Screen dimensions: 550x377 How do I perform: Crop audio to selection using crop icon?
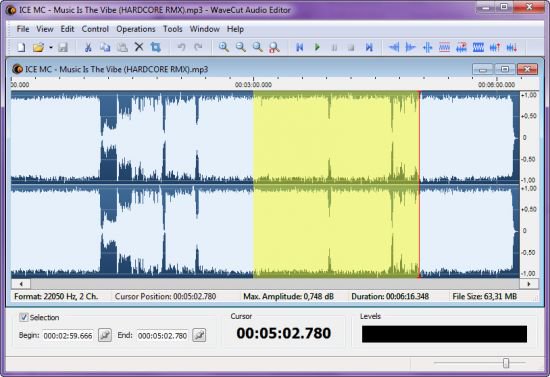coord(155,47)
